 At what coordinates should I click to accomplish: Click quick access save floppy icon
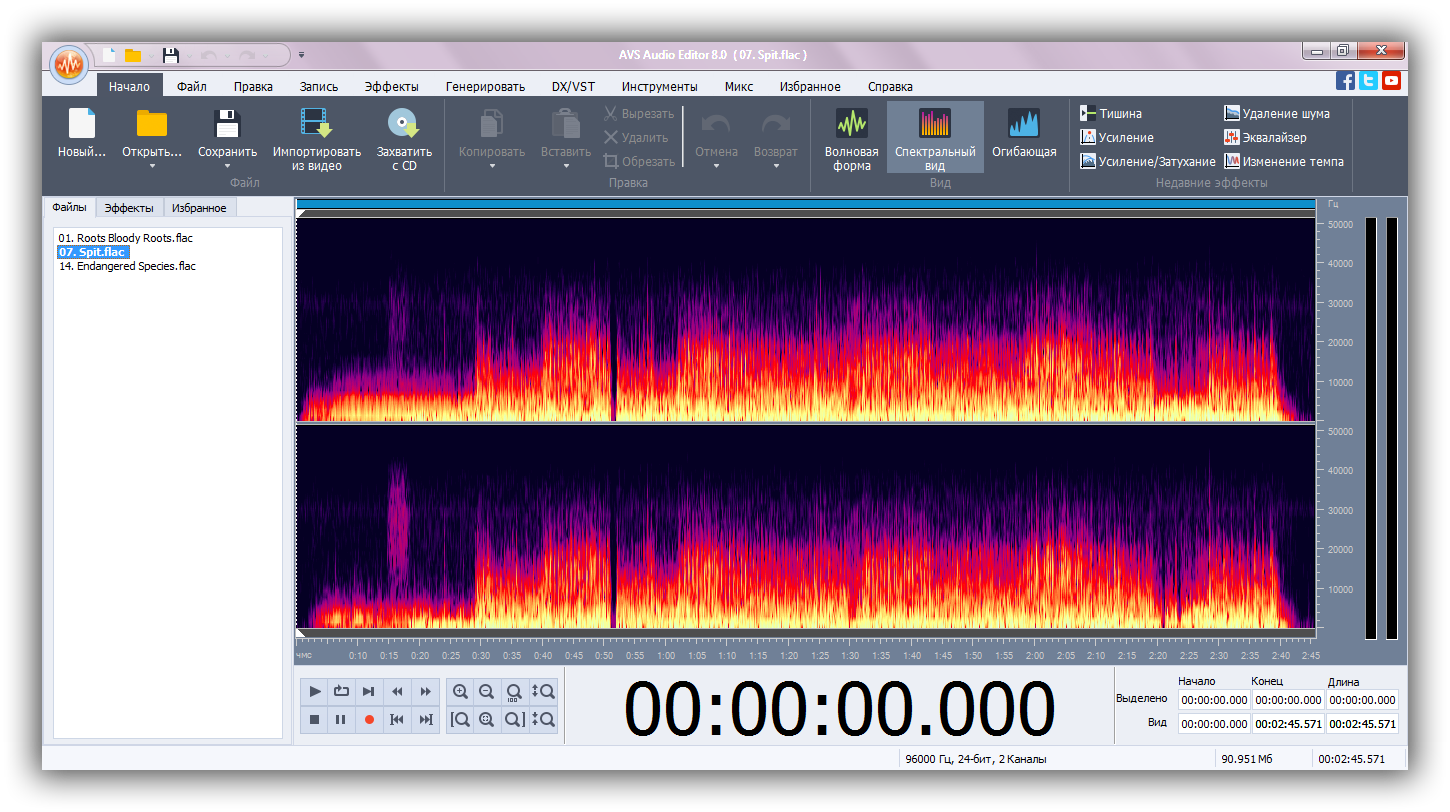coord(171,55)
